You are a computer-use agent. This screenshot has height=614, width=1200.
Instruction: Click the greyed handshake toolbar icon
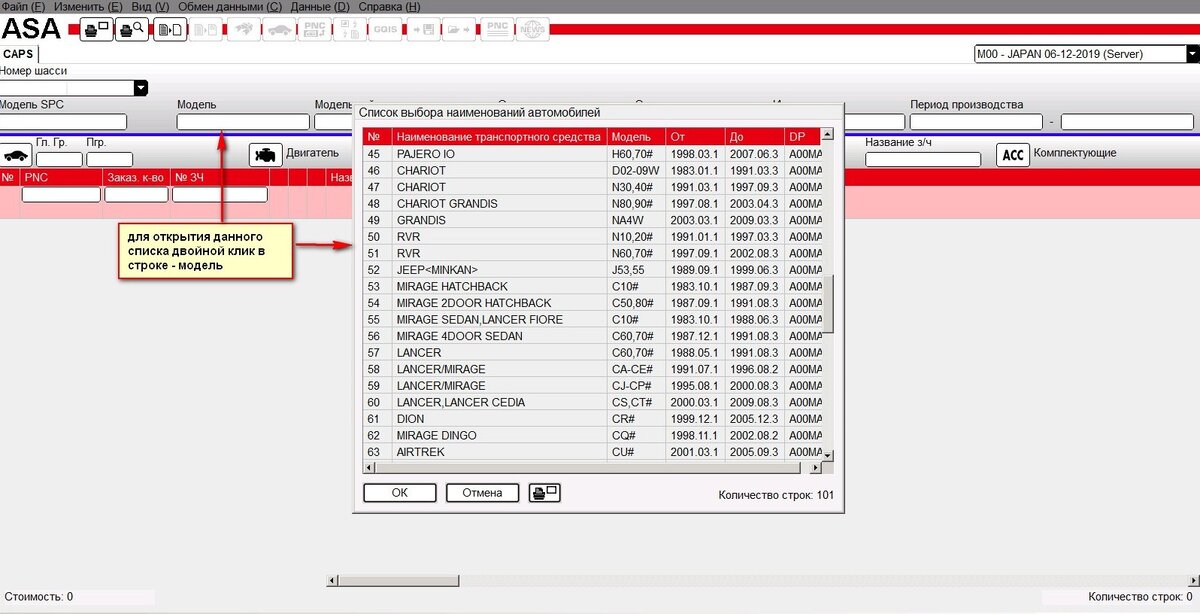[x=243, y=29]
